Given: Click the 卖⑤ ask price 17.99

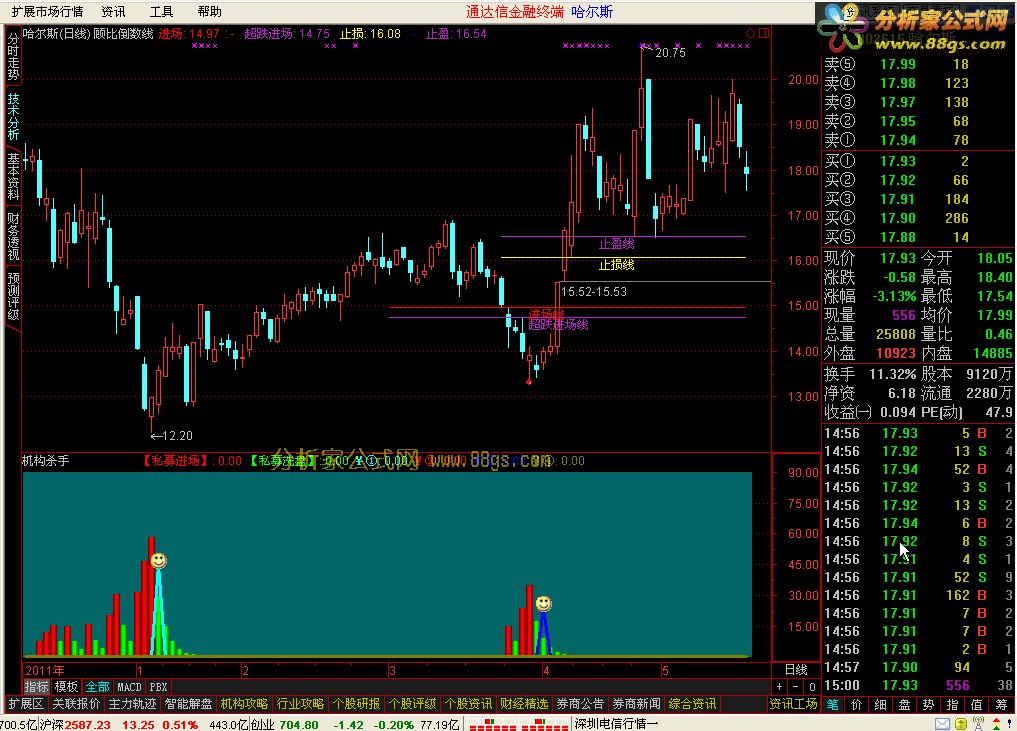Looking at the screenshot, I should [898, 64].
